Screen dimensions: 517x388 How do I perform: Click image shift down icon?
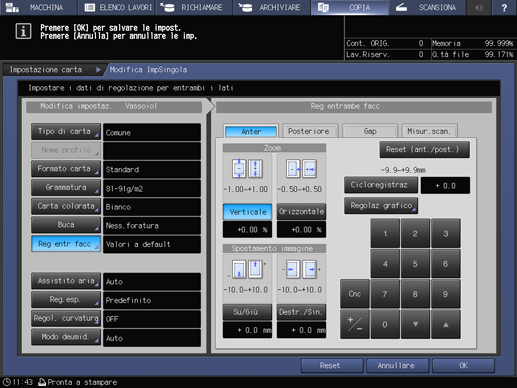pyautogui.click(x=239, y=269)
